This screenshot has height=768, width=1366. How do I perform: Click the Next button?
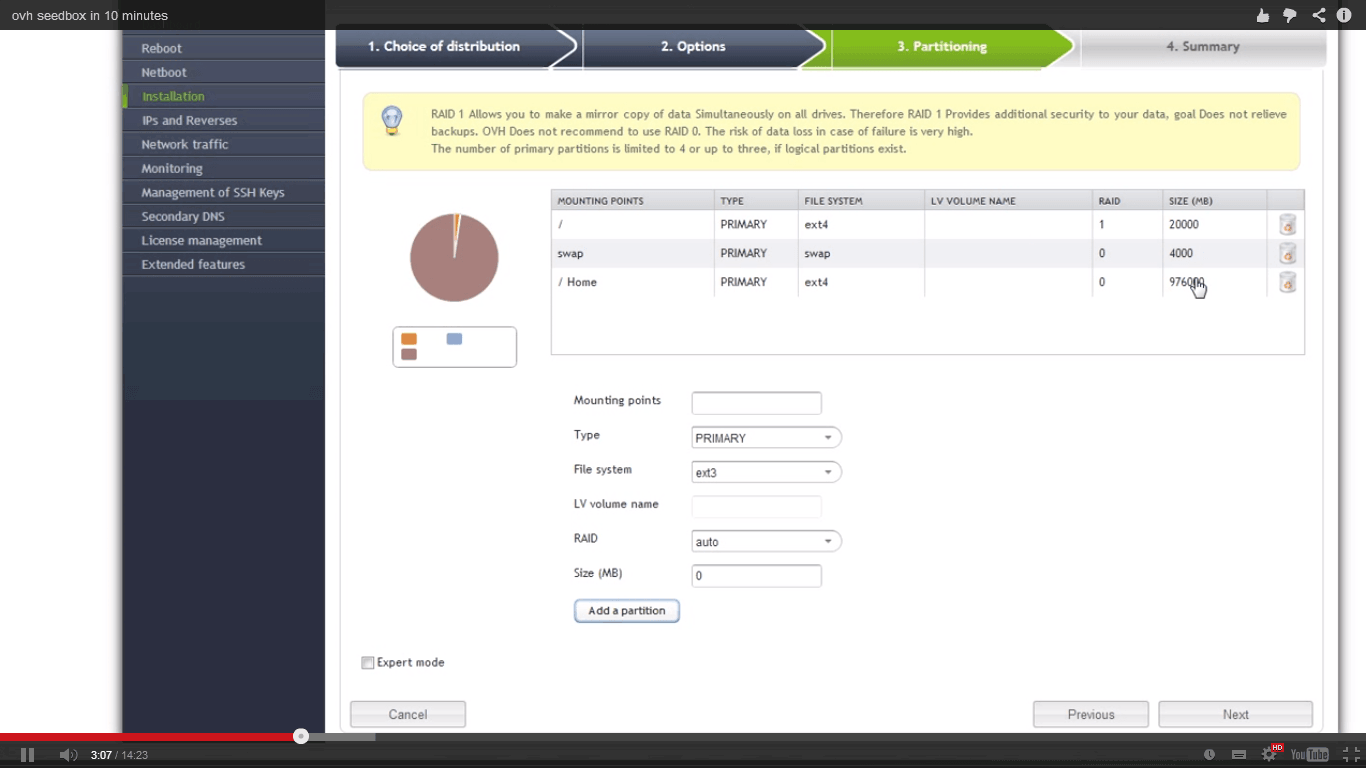click(1235, 714)
